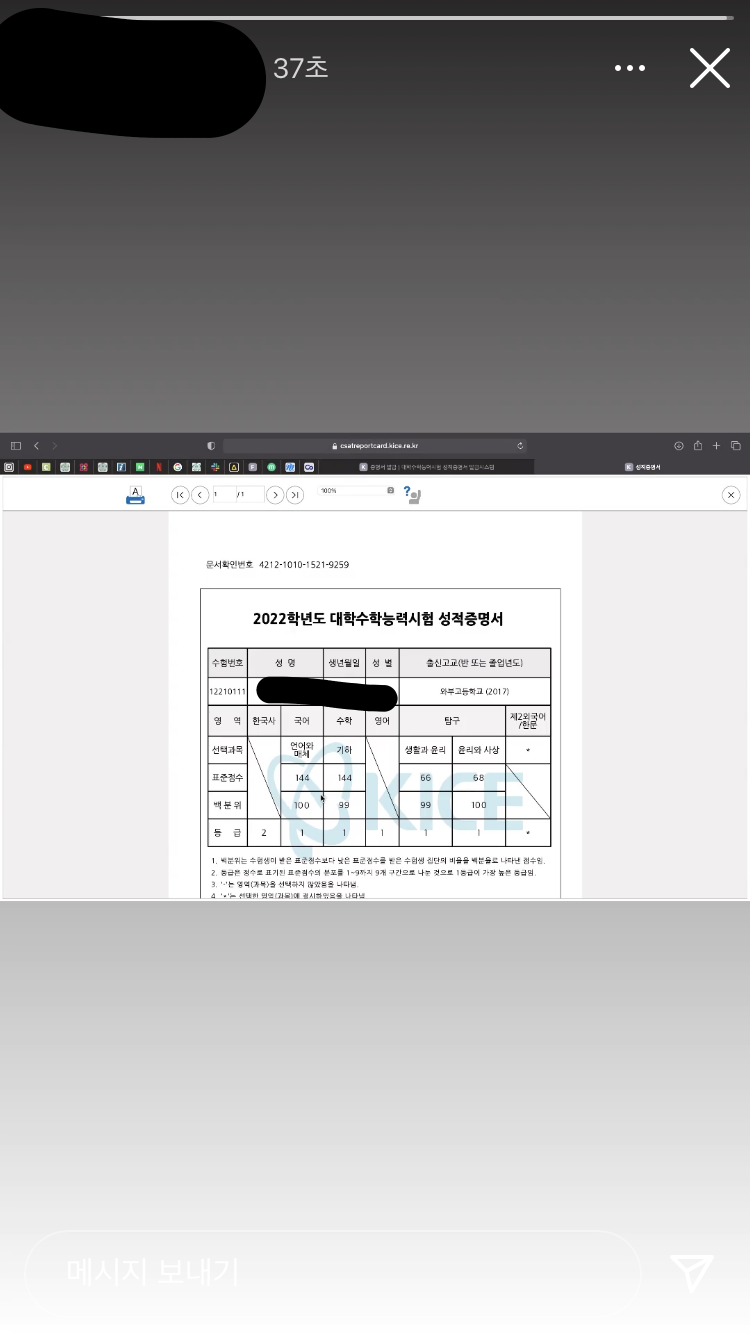Close the story with the X icon
750x1334 pixels.
coord(710,68)
